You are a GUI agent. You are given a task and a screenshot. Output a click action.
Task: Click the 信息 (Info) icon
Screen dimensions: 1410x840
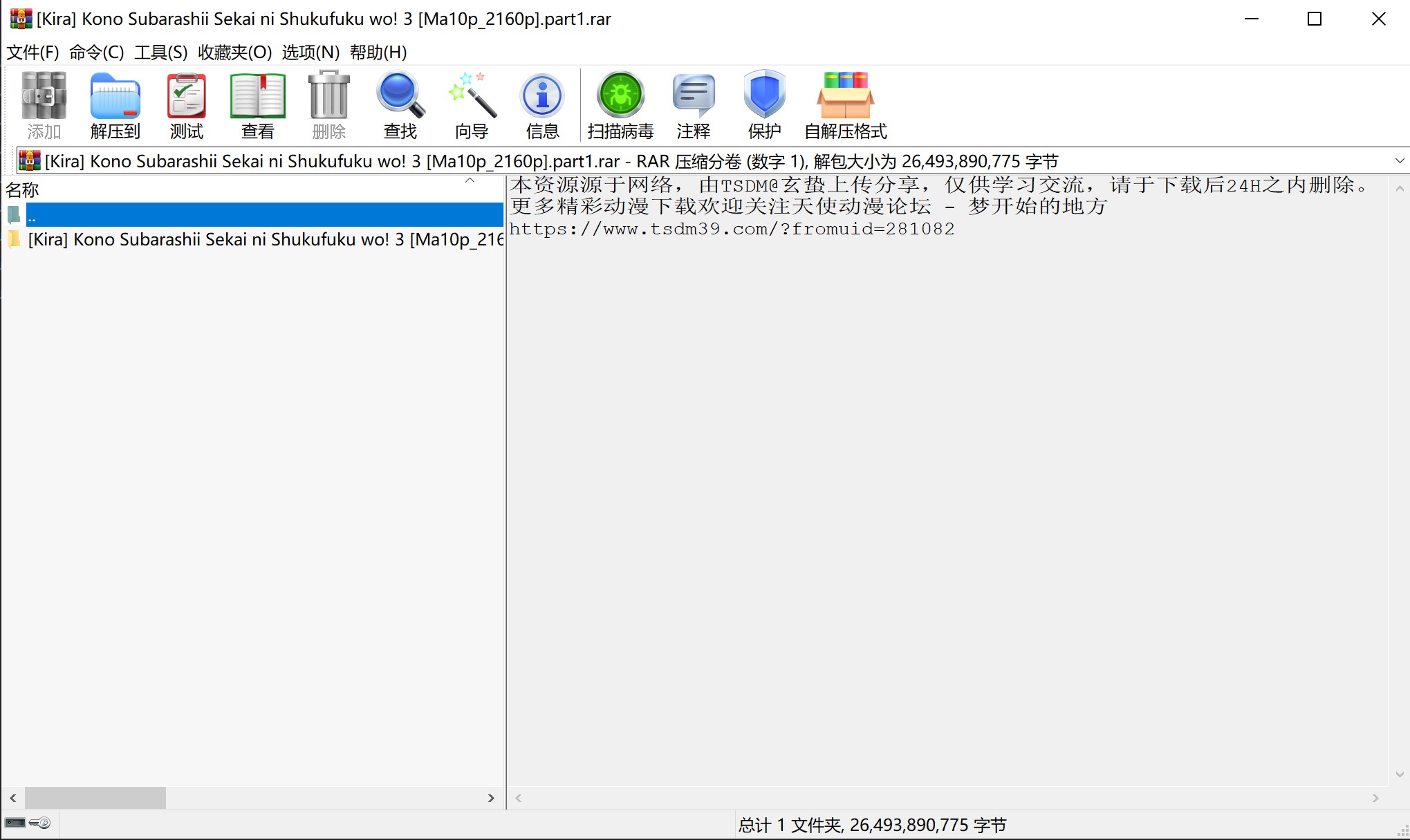pyautogui.click(x=542, y=105)
